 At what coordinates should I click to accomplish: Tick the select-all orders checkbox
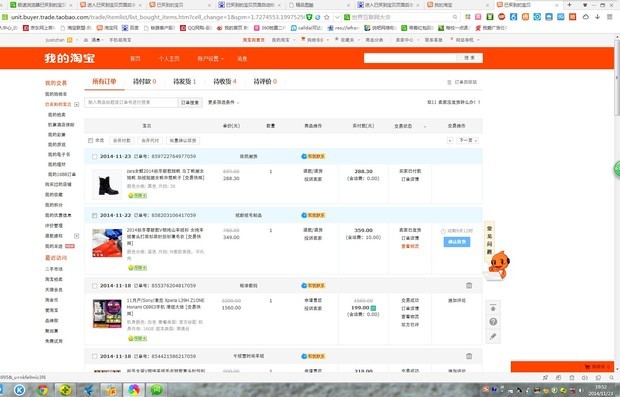[91, 140]
